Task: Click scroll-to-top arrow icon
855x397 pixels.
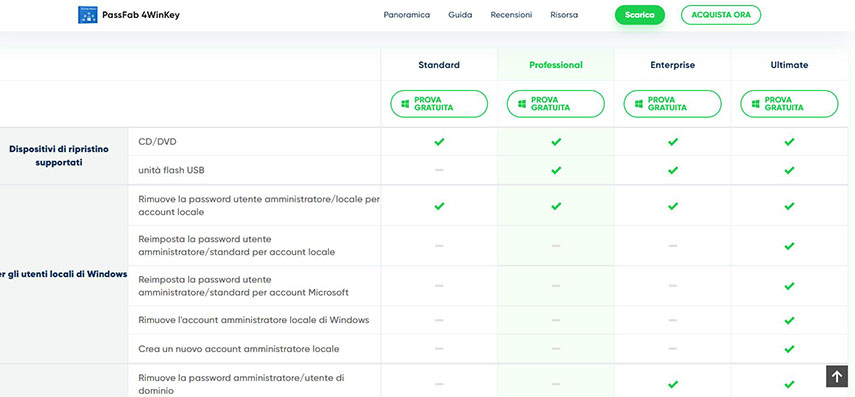Action: (836, 376)
